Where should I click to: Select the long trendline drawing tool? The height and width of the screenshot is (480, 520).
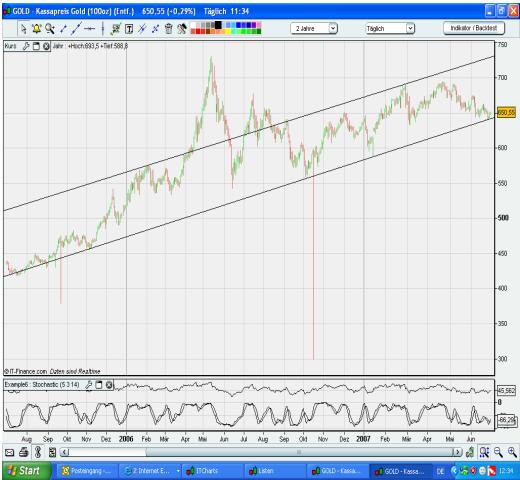[76, 29]
